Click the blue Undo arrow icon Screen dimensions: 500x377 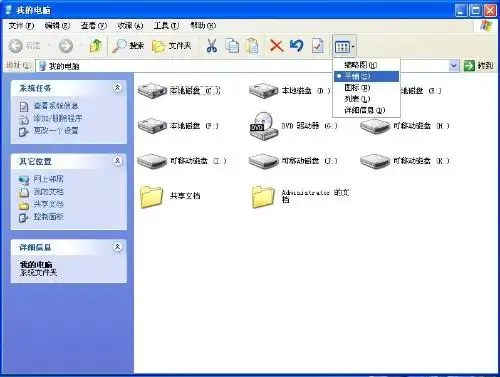[297, 46]
